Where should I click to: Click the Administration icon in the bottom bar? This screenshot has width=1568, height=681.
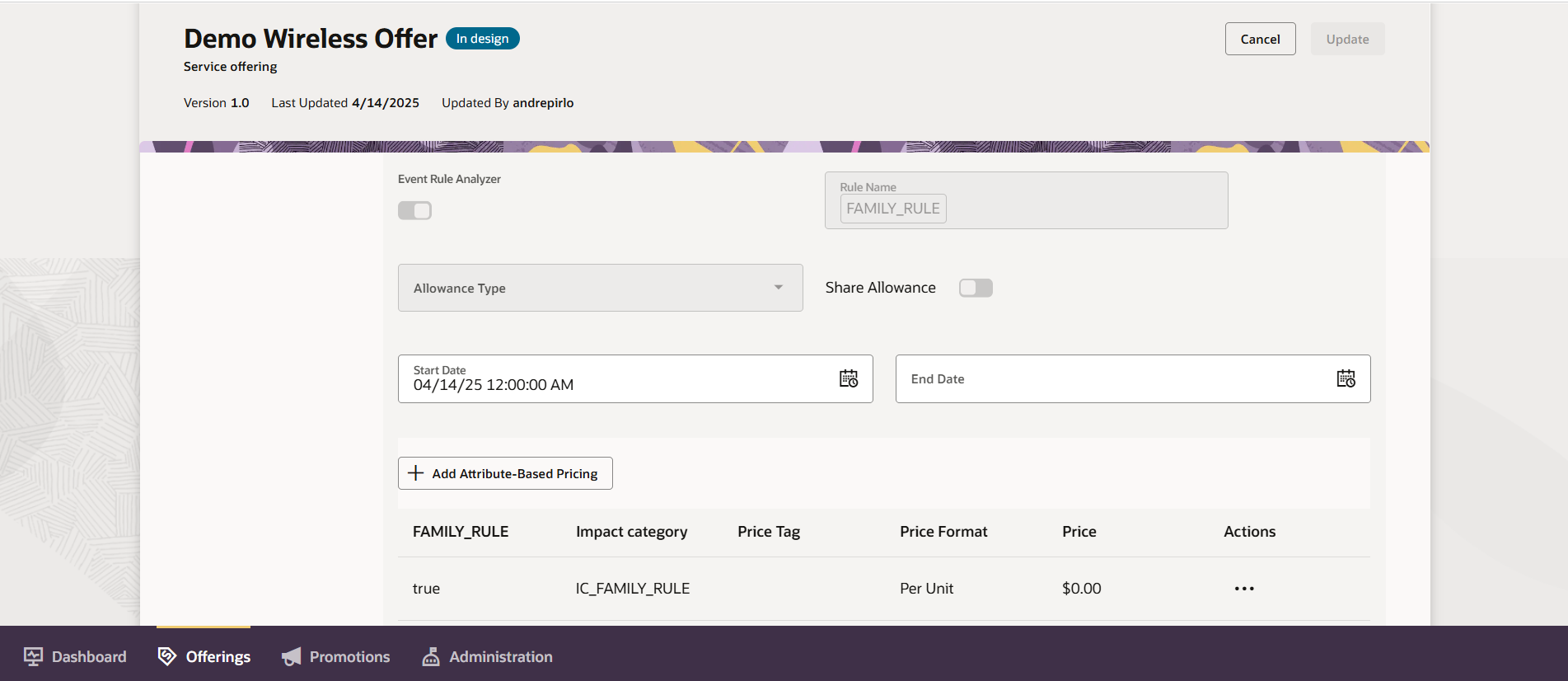tap(431, 656)
